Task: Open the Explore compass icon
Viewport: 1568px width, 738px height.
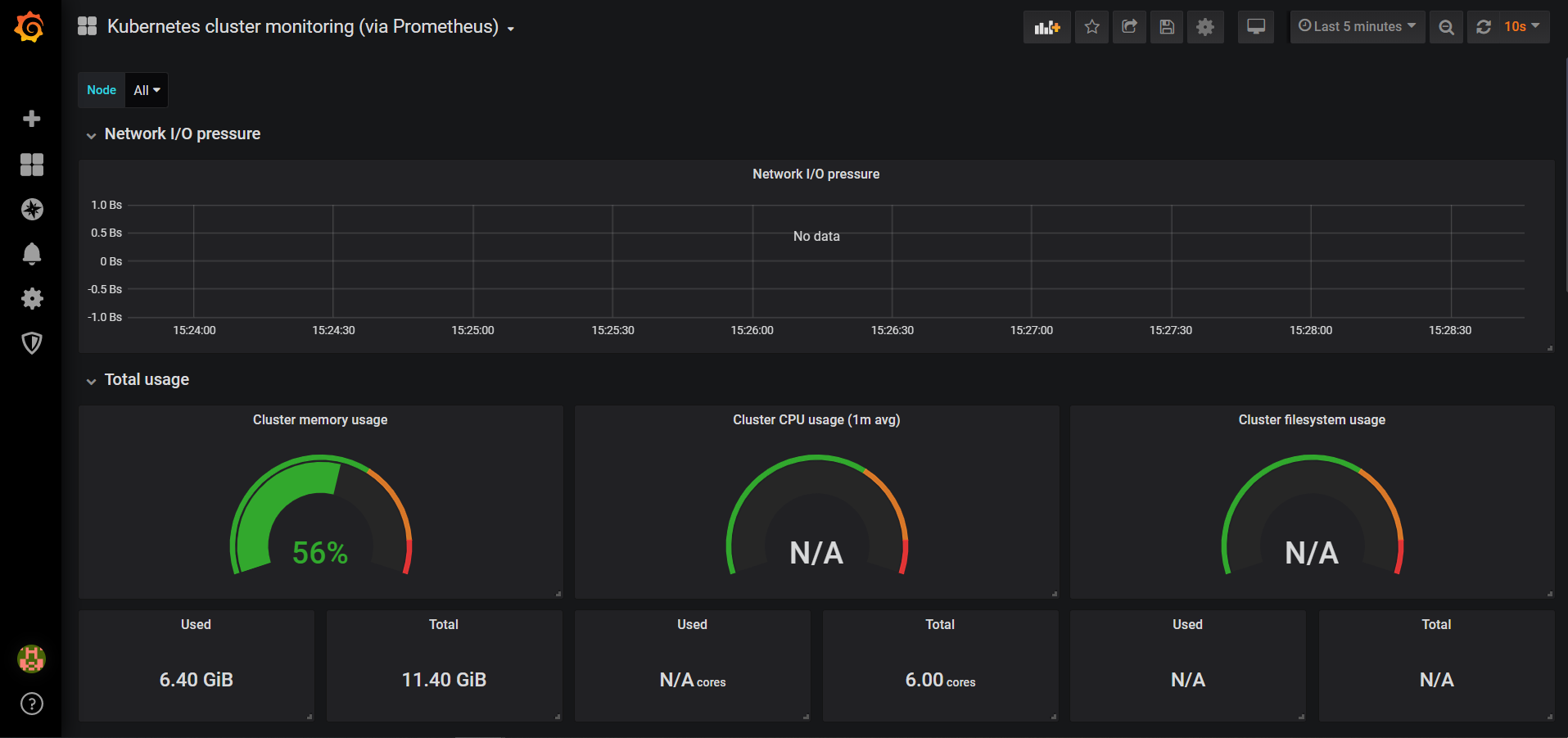Action: click(x=32, y=209)
